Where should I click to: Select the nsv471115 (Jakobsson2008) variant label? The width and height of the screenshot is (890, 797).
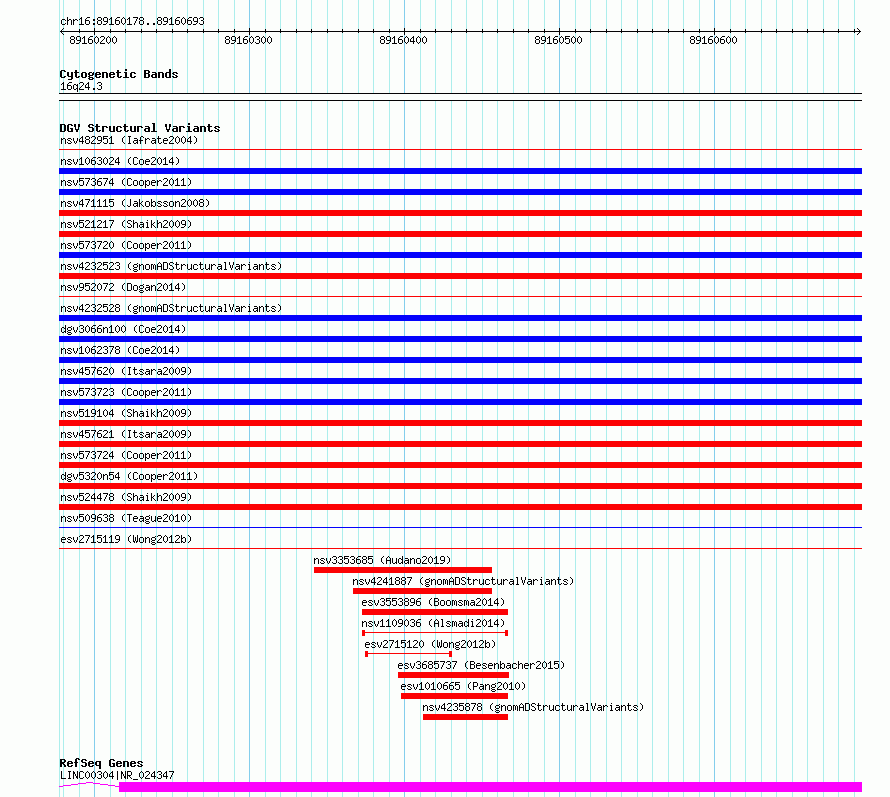point(135,203)
